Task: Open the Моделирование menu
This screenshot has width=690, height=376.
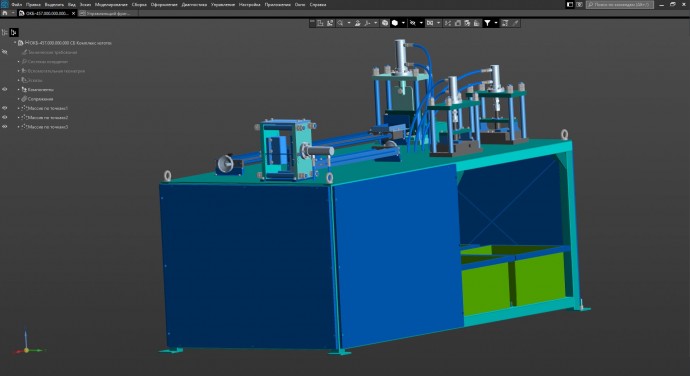Action: point(111,4)
